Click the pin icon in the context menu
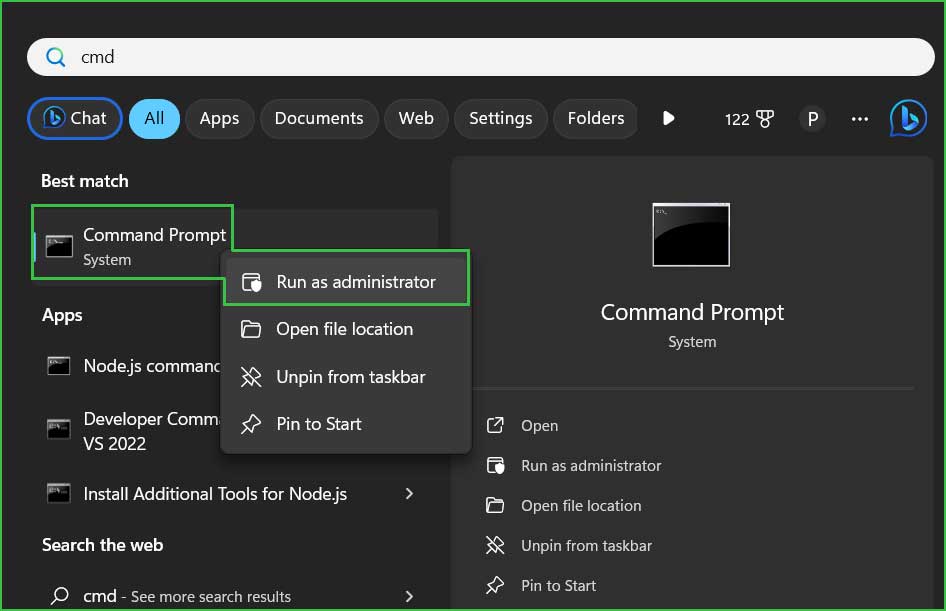 pyautogui.click(x=251, y=424)
